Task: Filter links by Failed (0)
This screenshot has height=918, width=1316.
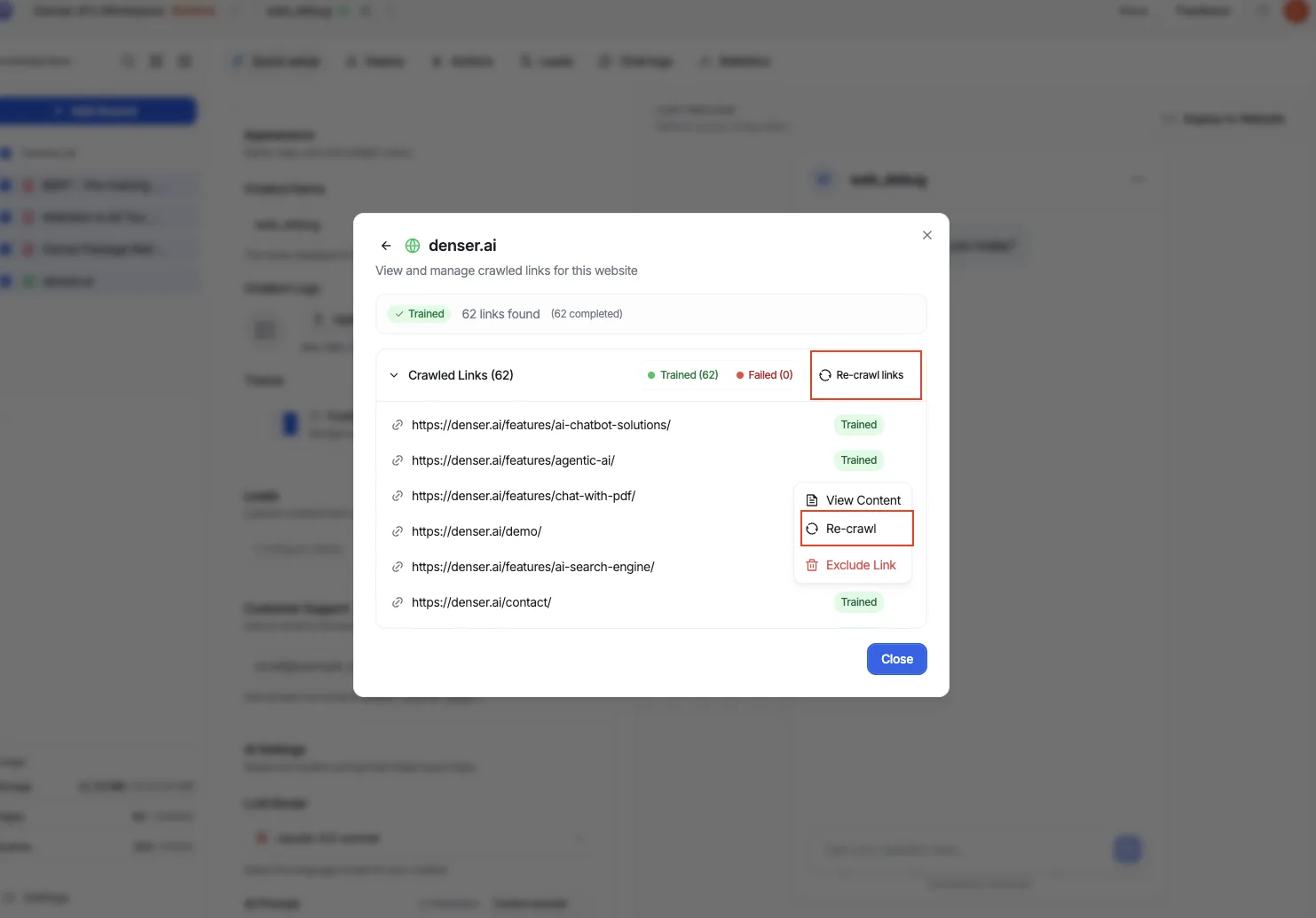Action: click(765, 375)
